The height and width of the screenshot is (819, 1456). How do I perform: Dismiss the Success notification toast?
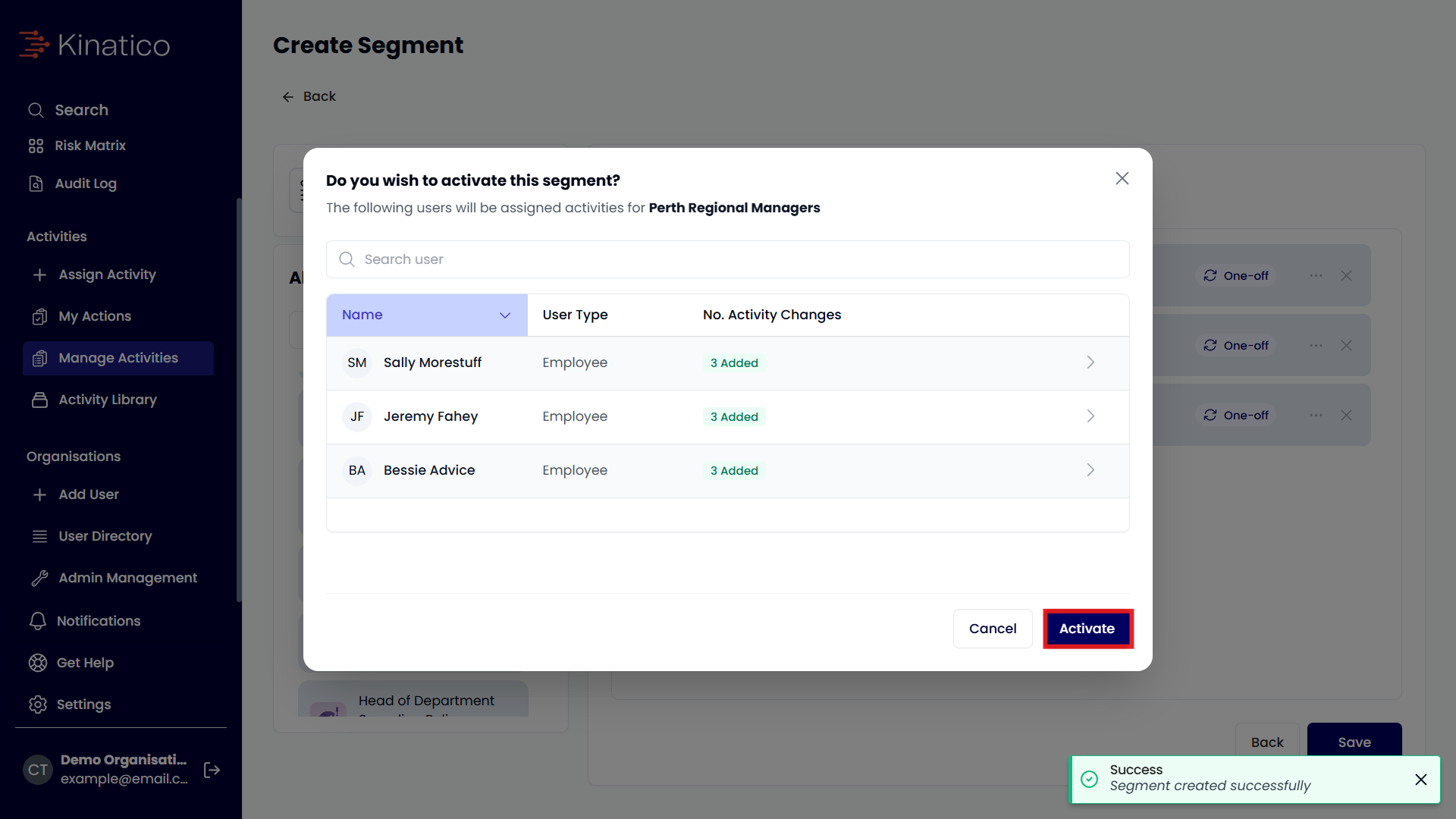click(x=1421, y=780)
